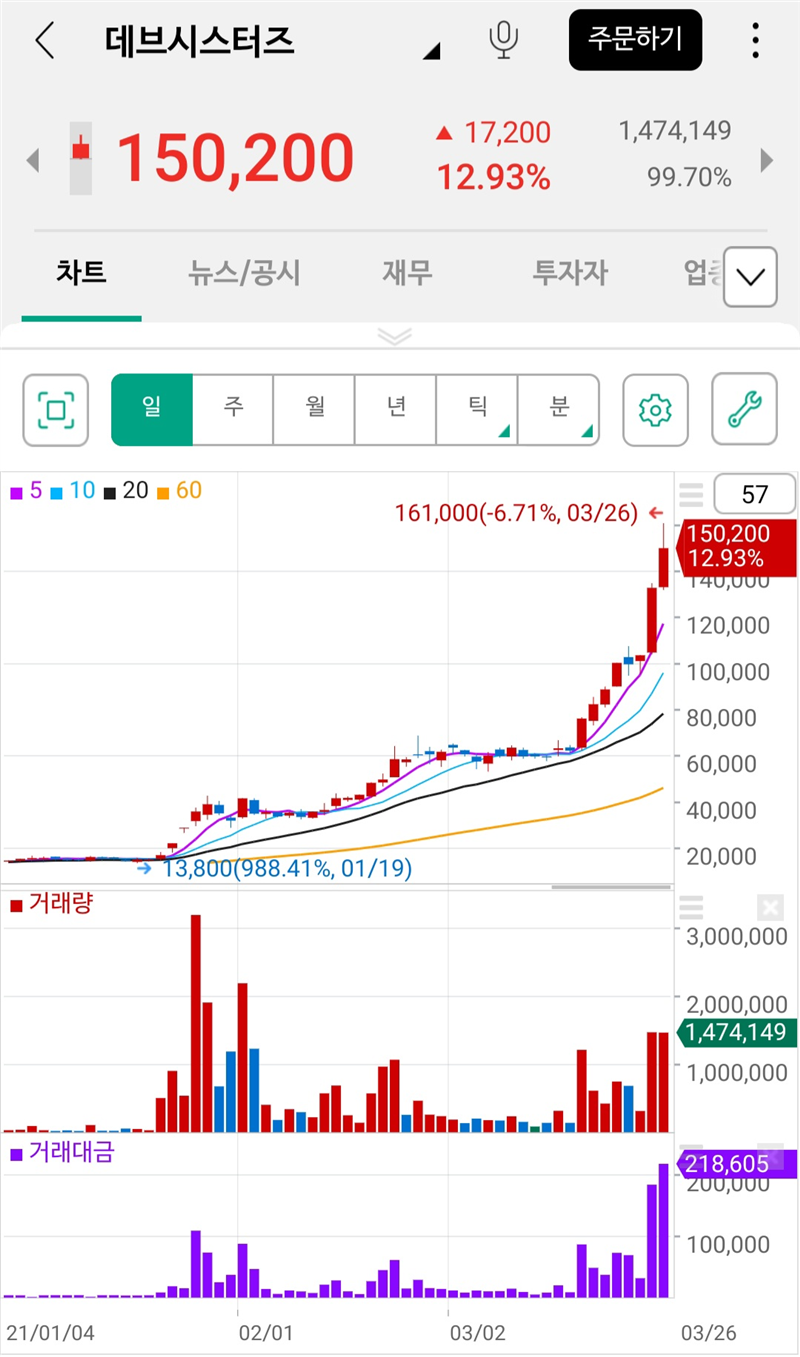Open the 투자자 tab

click(570, 273)
